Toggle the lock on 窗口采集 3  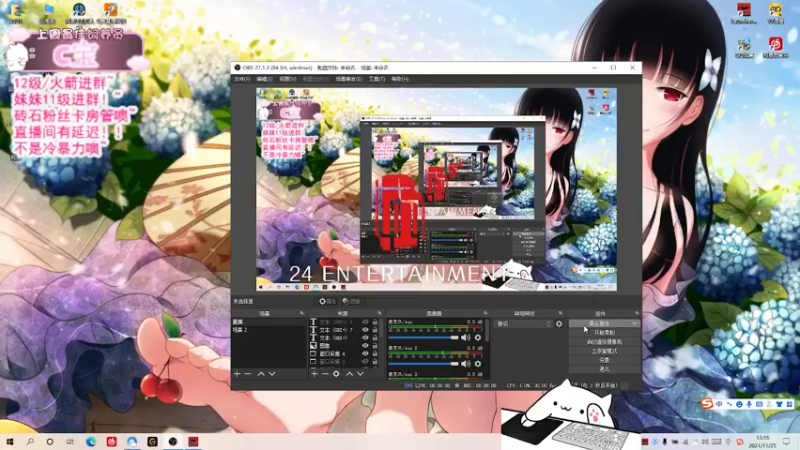click(x=375, y=361)
